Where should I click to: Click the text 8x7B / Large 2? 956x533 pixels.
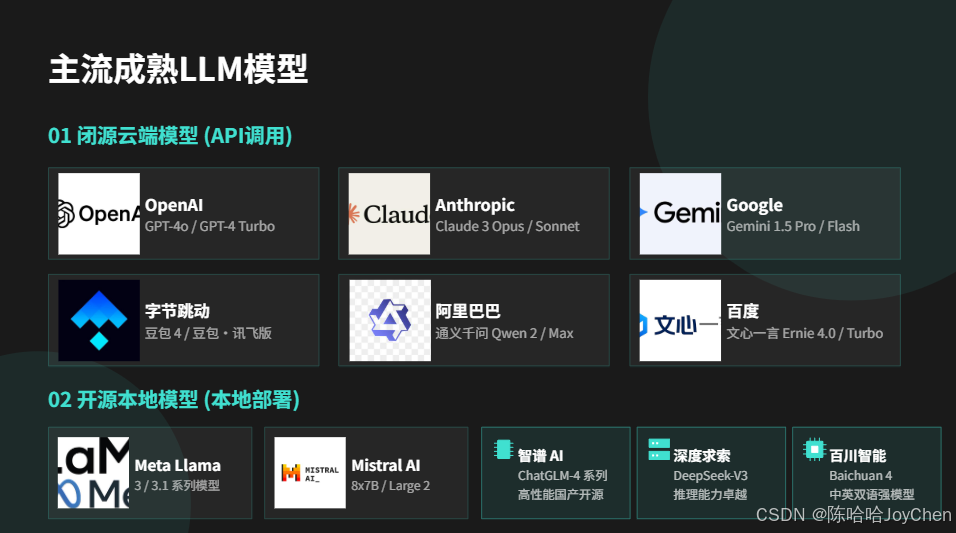click(391, 485)
